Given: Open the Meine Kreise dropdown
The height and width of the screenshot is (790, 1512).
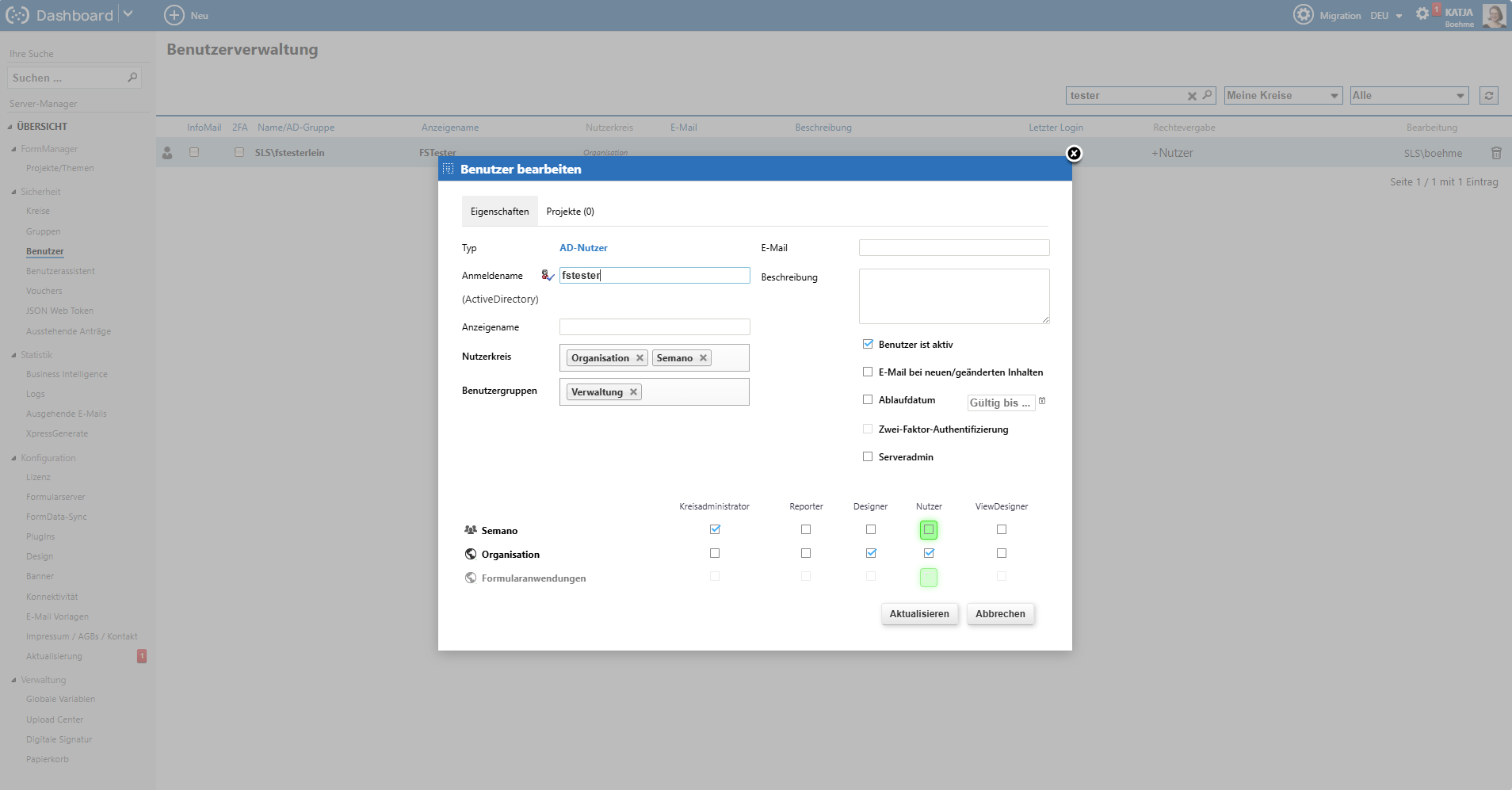Looking at the screenshot, I should [x=1282, y=96].
